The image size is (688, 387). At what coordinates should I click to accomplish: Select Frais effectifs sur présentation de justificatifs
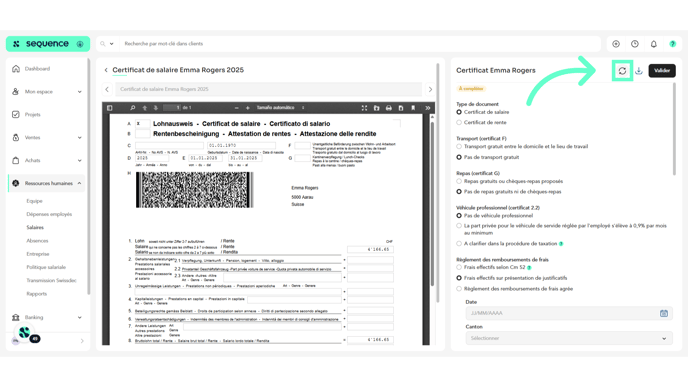point(459,278)
